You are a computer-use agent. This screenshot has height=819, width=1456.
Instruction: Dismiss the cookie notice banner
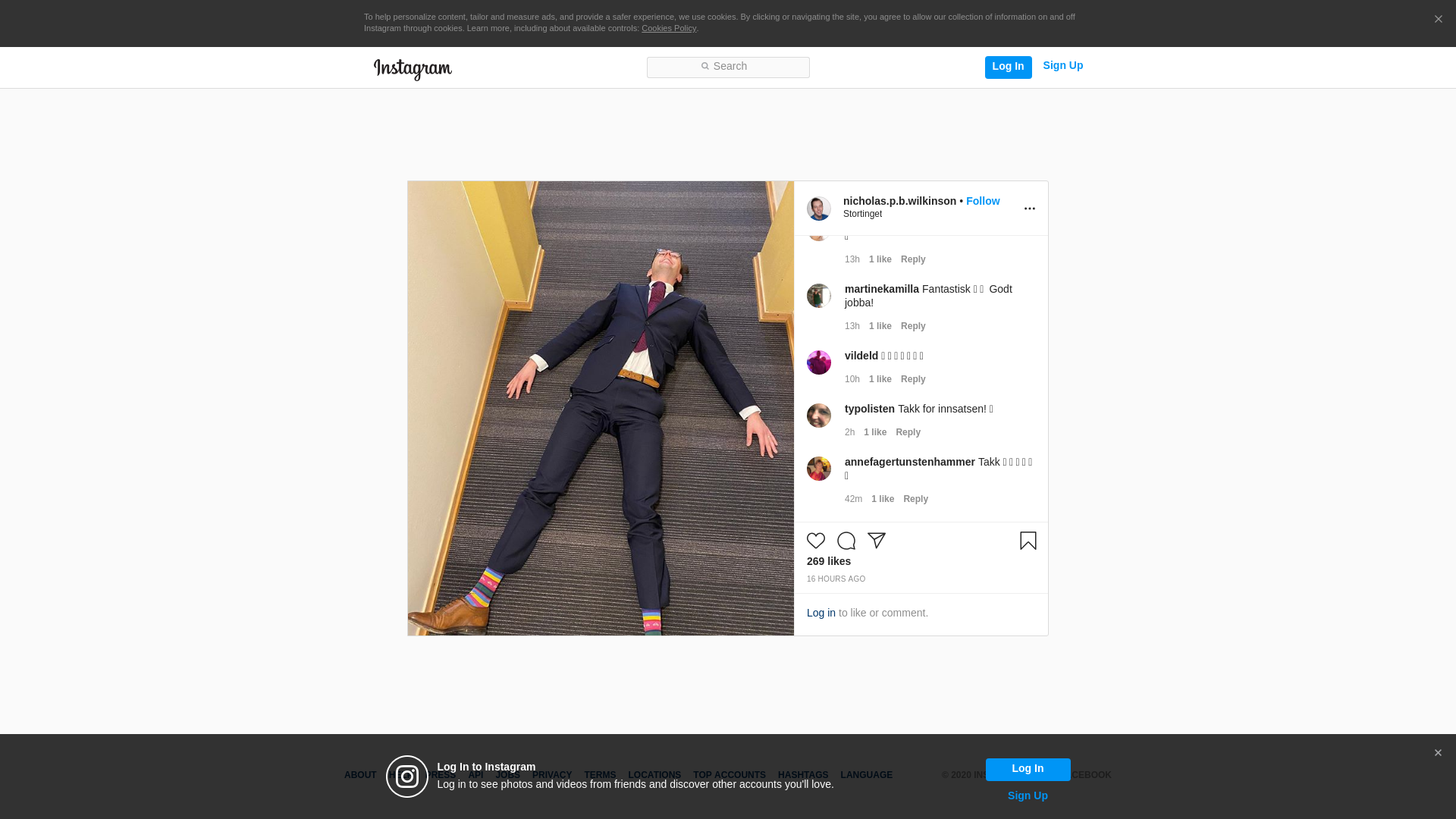(1438, 20)
